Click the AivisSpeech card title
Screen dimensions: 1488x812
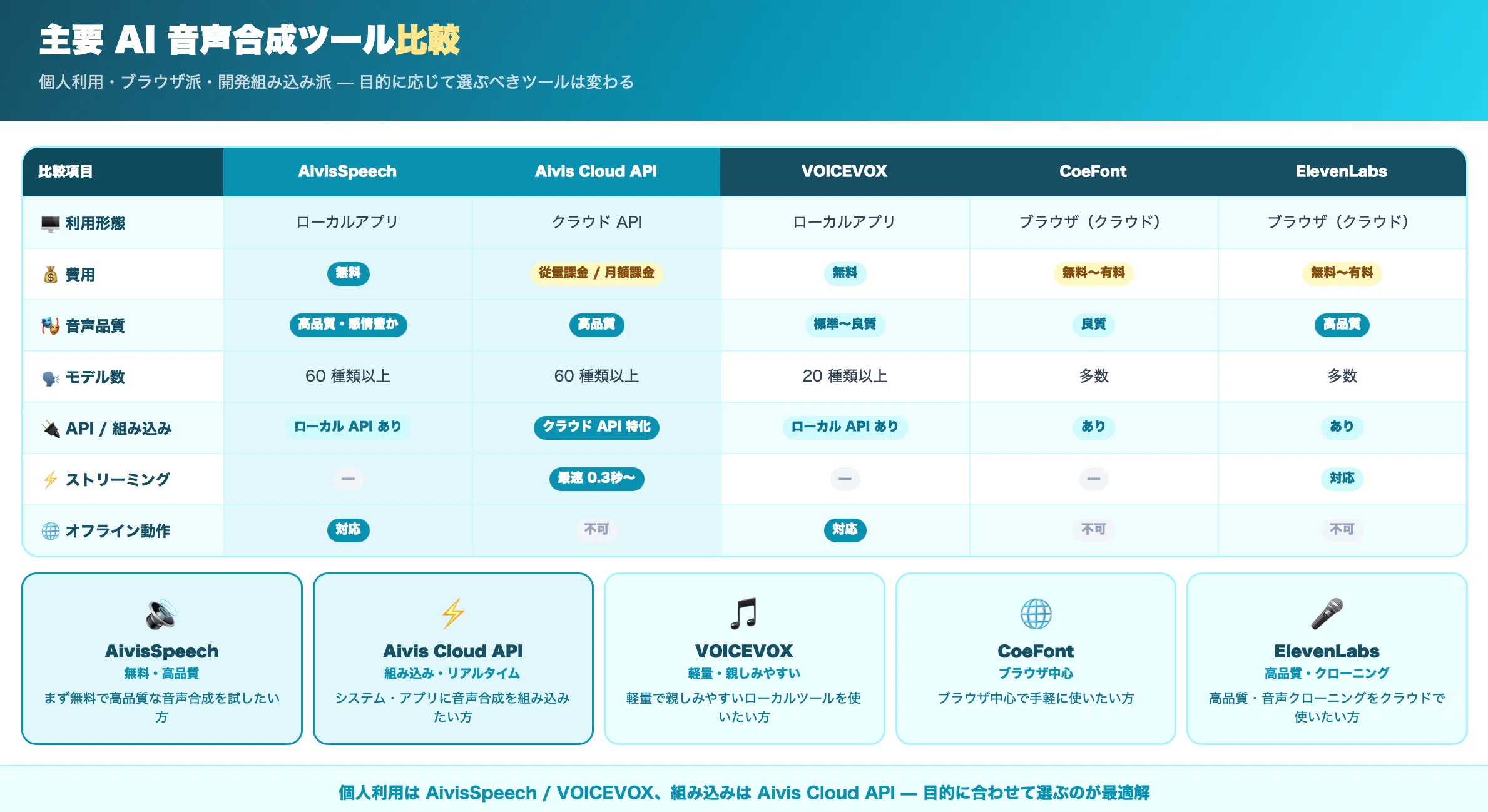tap(161, 651)
